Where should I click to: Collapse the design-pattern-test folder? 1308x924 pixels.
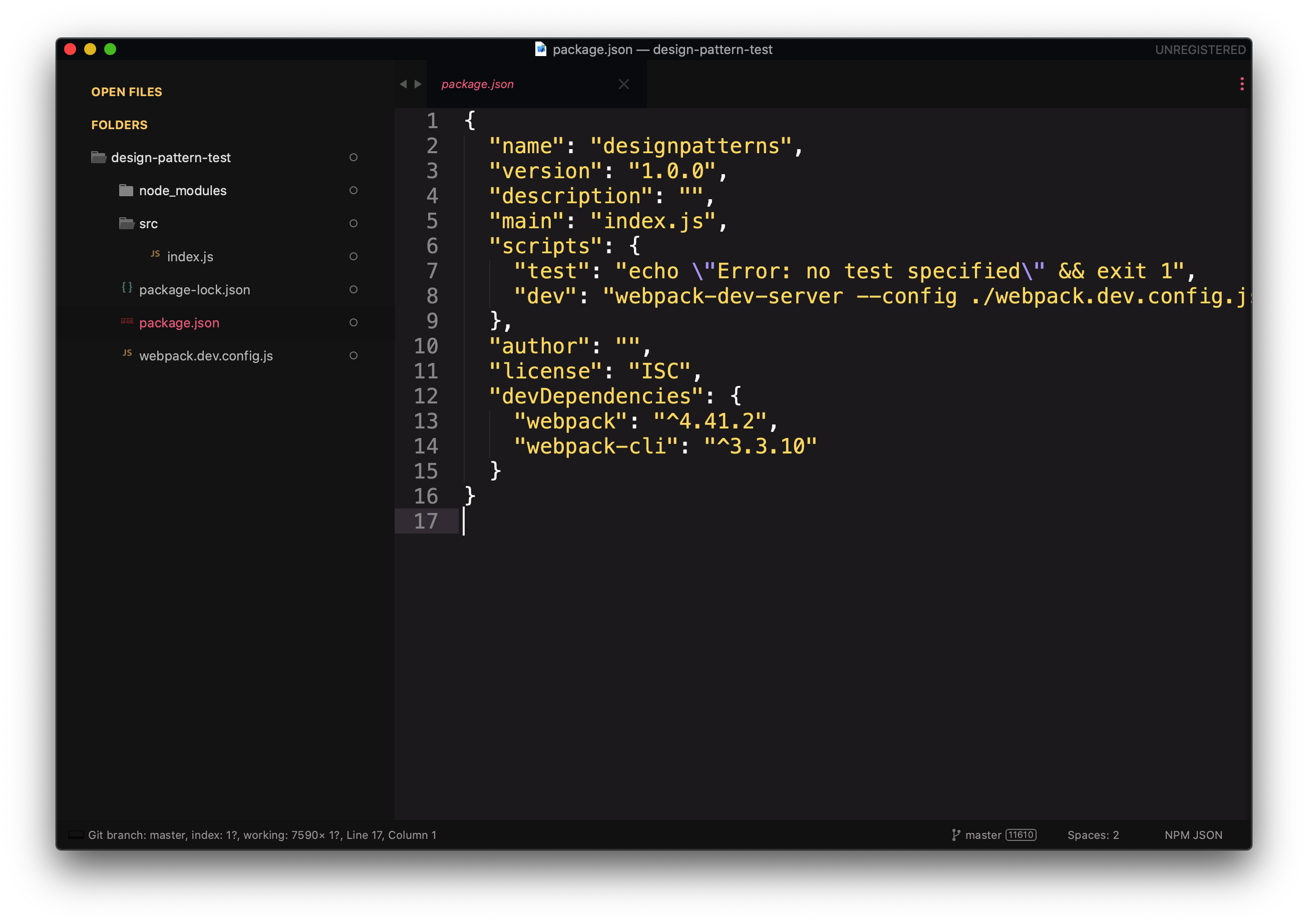tap(171, 158)
